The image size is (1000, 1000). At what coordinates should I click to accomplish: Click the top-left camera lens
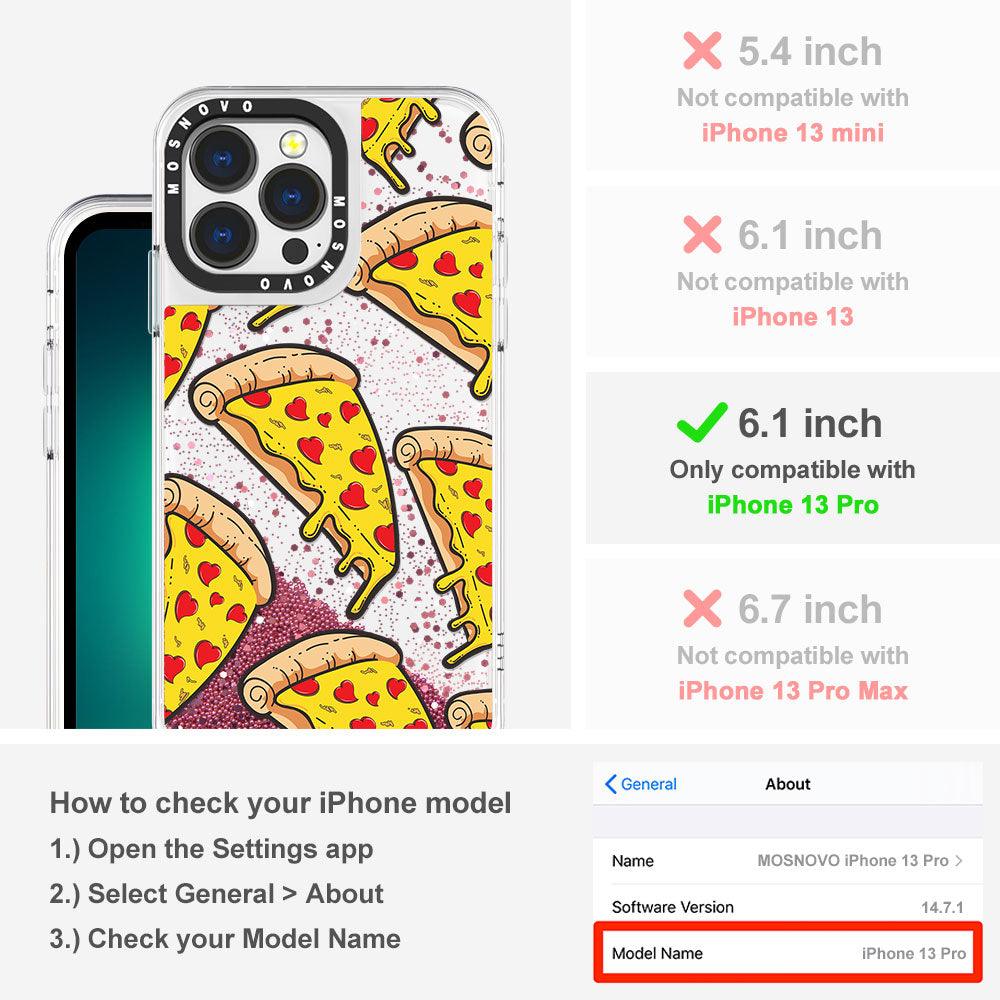223,158
